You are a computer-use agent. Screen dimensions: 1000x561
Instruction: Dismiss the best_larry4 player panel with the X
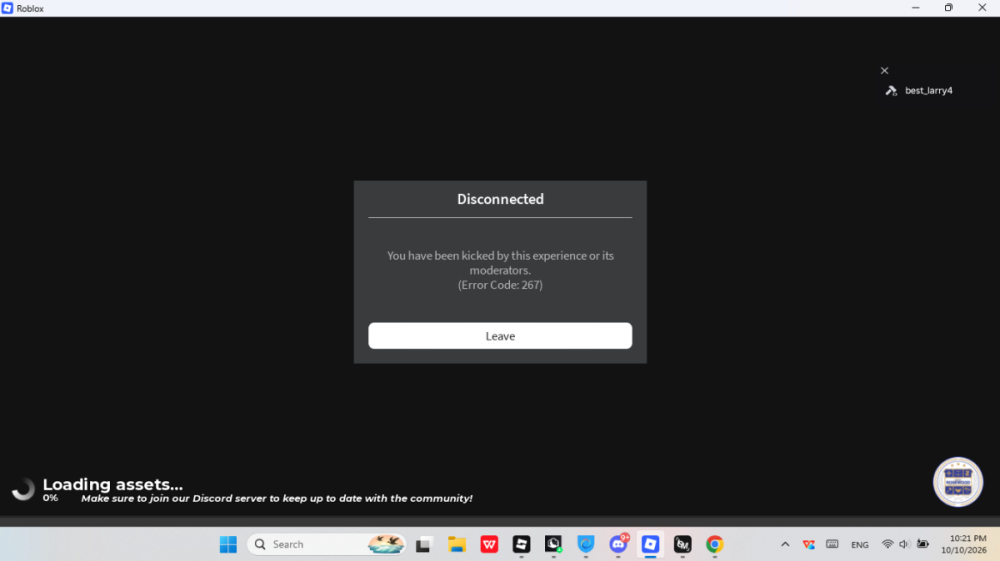point(884,71)
